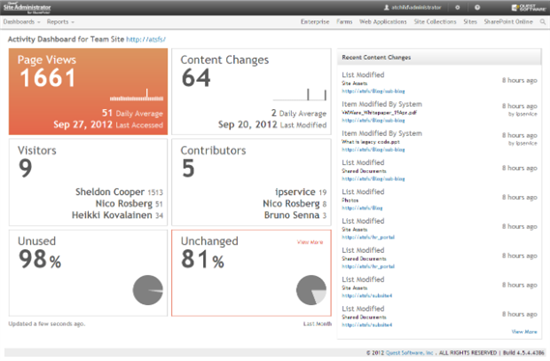The width and height of the screenshot is (550, 361).
Task: Open the sub-blog link under 'What is legacy code.ppt'
Action: (373, 149)
